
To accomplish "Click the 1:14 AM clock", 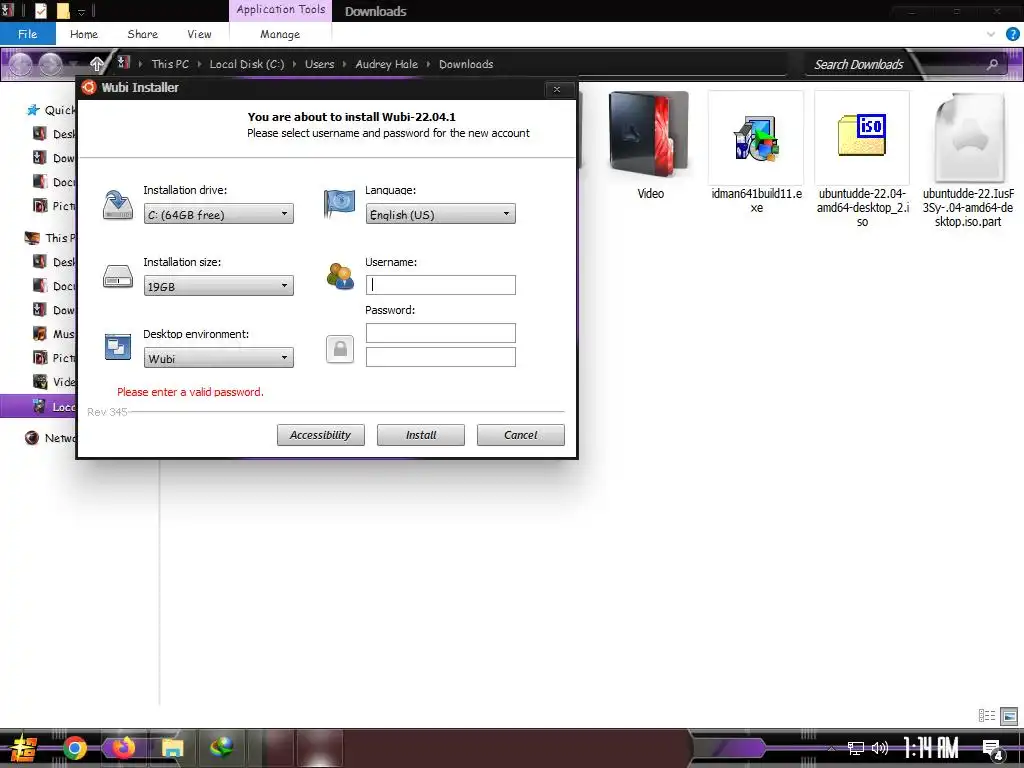I will click(x=931, y=748).
